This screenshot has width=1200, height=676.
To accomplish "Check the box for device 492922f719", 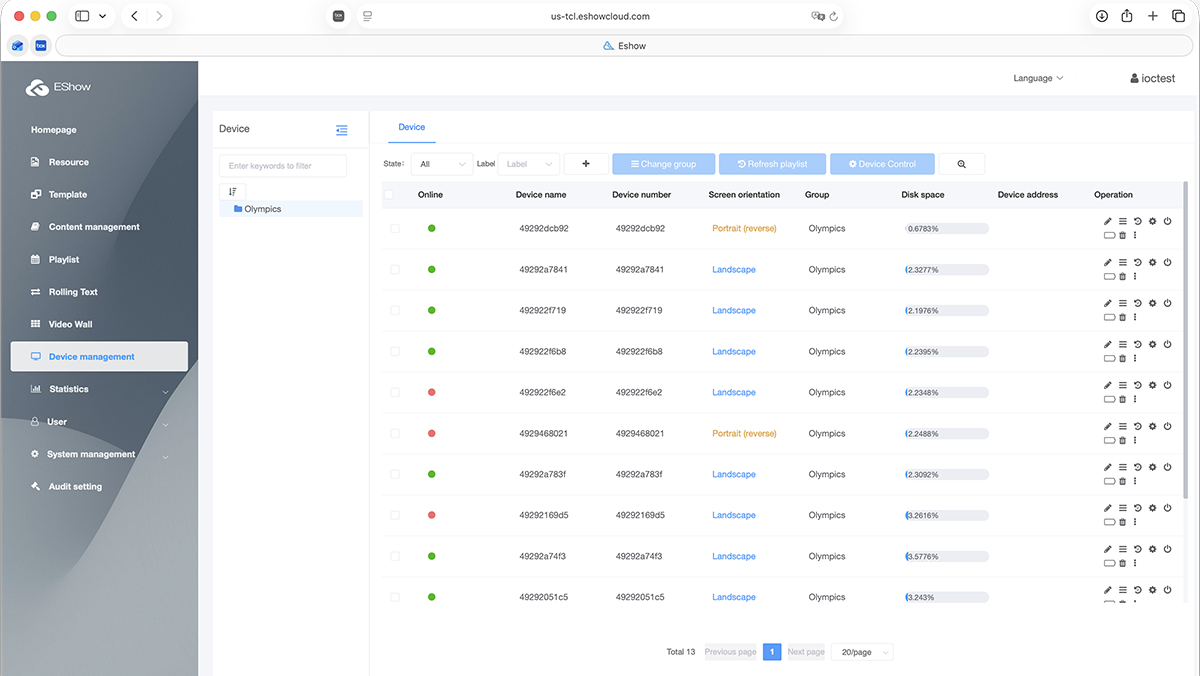I will click(395, 311).
